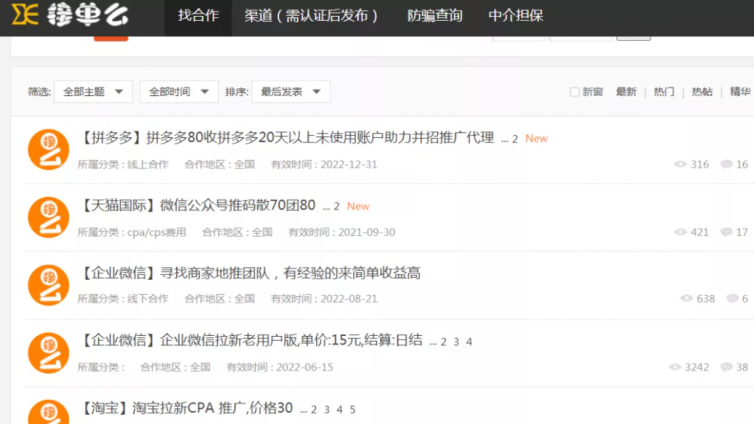Click validity date 2022-12-31
The height and width of the screenshot is (424, 754).
click(349, 164)
